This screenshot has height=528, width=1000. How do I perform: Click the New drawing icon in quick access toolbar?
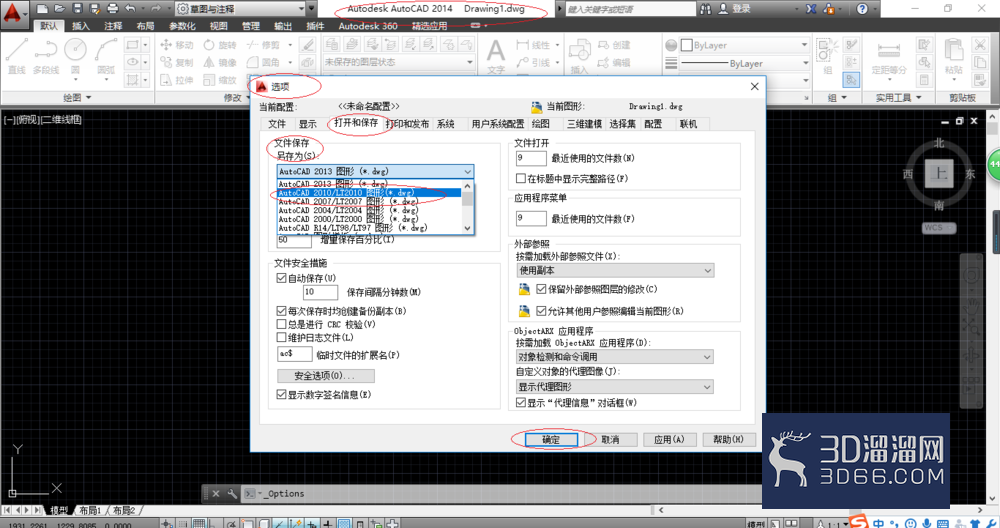(42, 9)
